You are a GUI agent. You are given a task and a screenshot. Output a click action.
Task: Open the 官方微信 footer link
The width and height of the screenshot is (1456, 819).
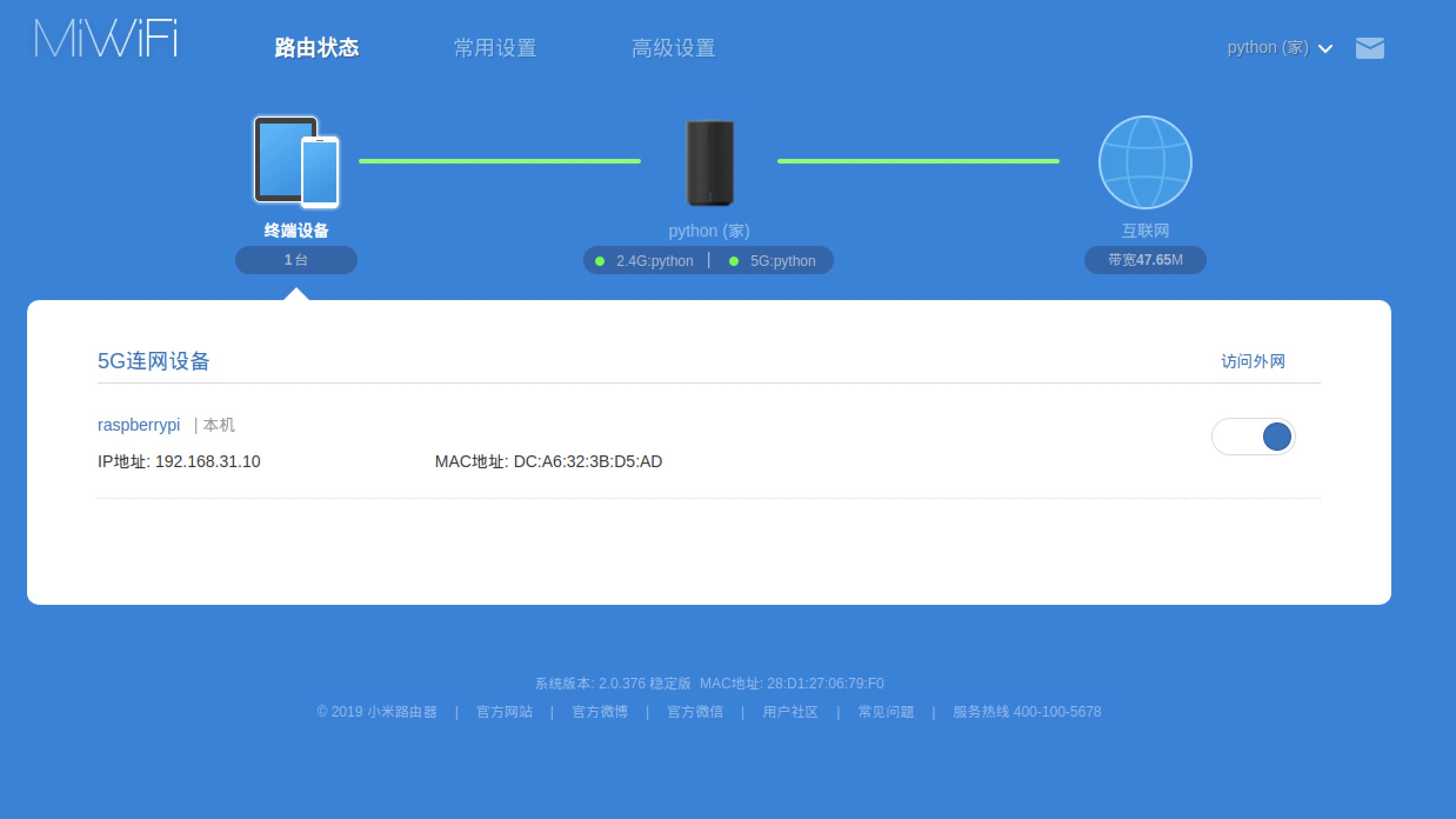[695, 712]
